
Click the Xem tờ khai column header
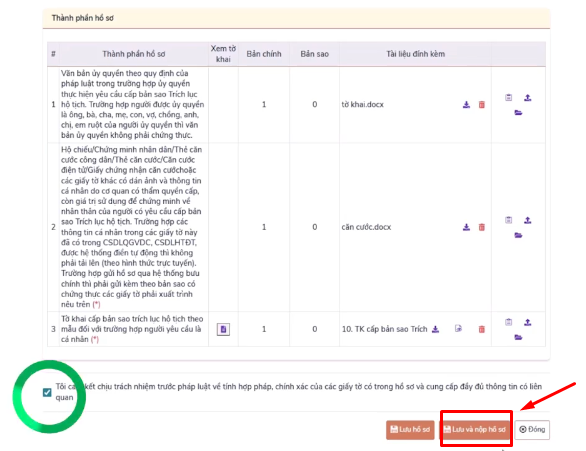coord(223,54)
